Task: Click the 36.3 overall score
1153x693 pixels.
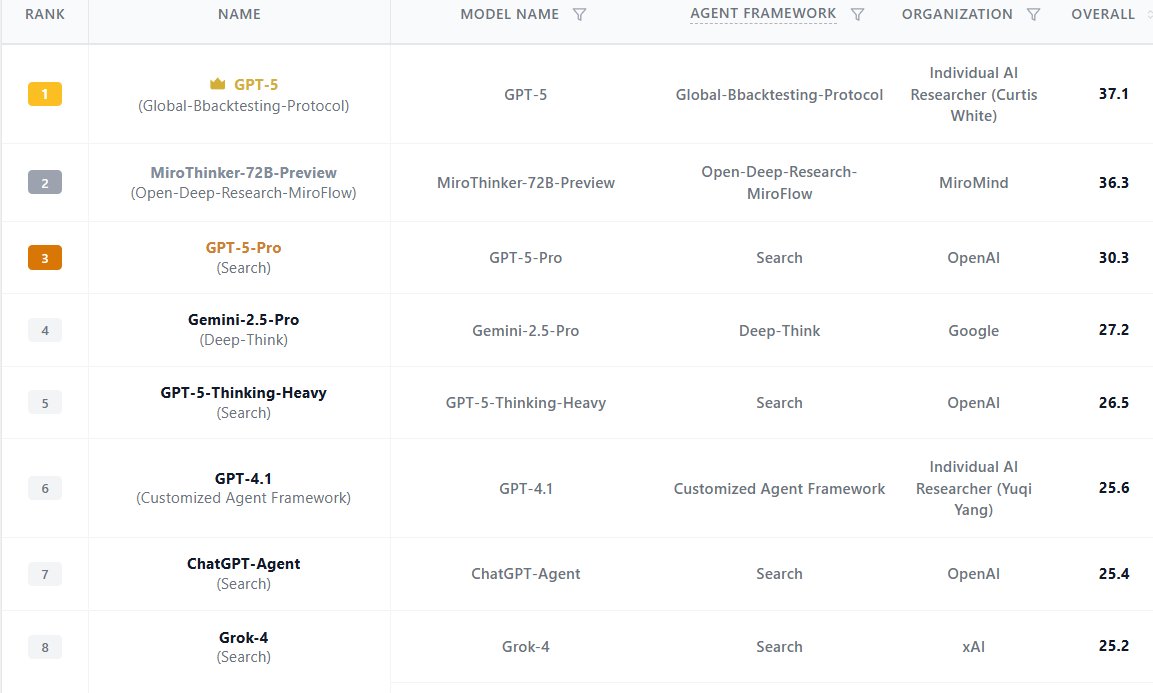Action: pyautogui.click(x=1113, y=182)
